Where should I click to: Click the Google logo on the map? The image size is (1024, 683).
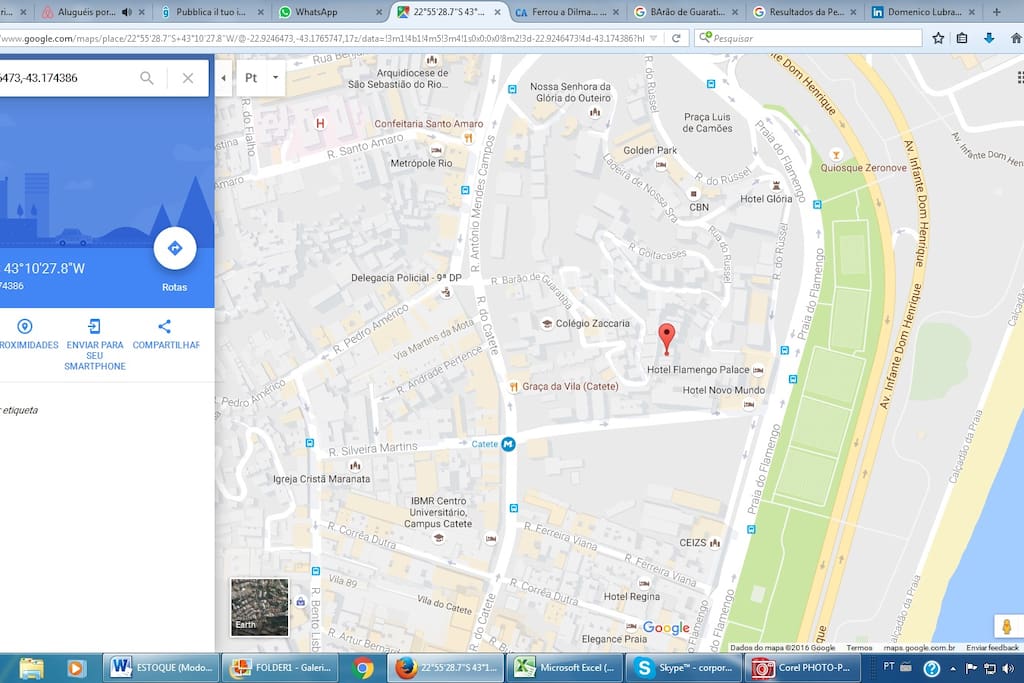click(x=666, y=627)
